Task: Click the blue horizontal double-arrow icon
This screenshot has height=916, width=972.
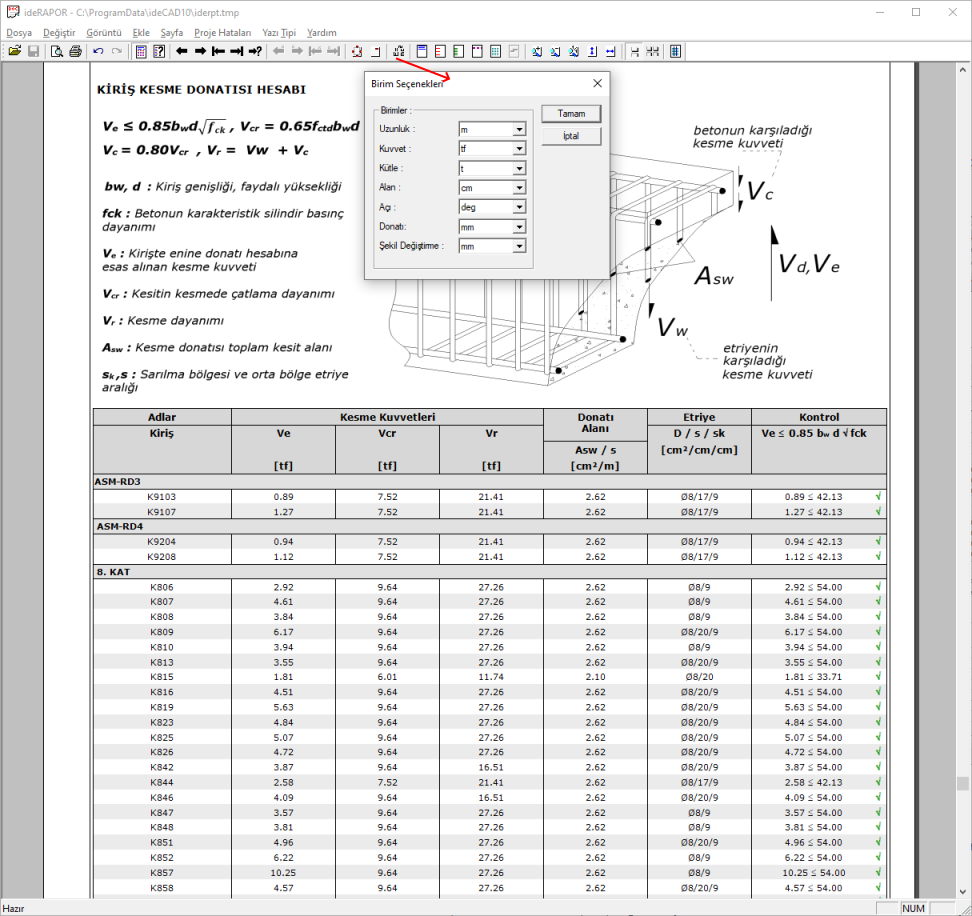Action: (x=611, y=51)
